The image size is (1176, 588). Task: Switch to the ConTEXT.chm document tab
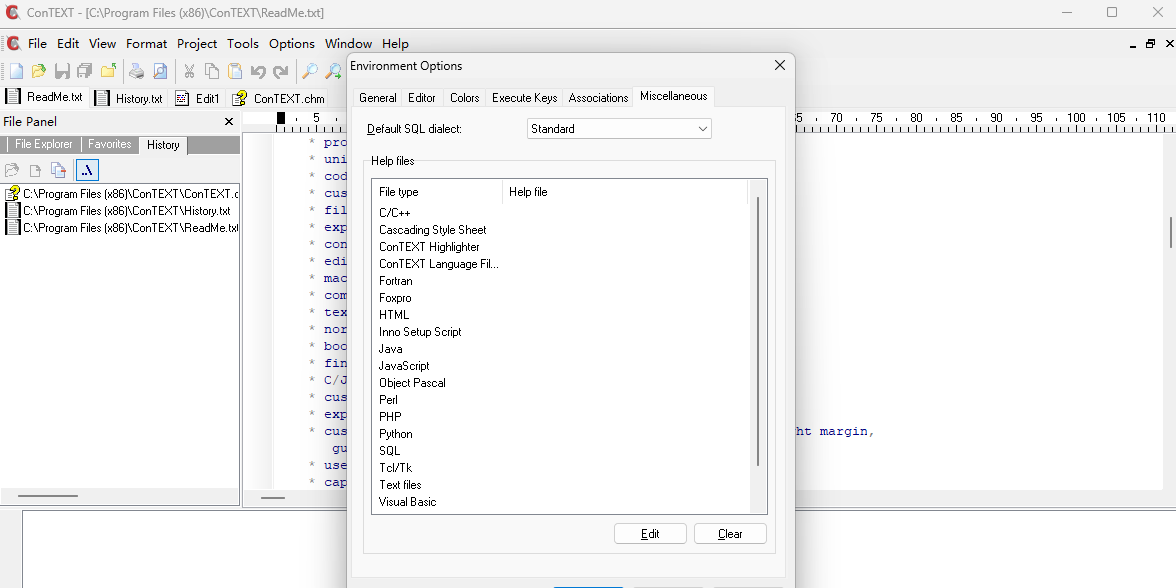(279, 98)
